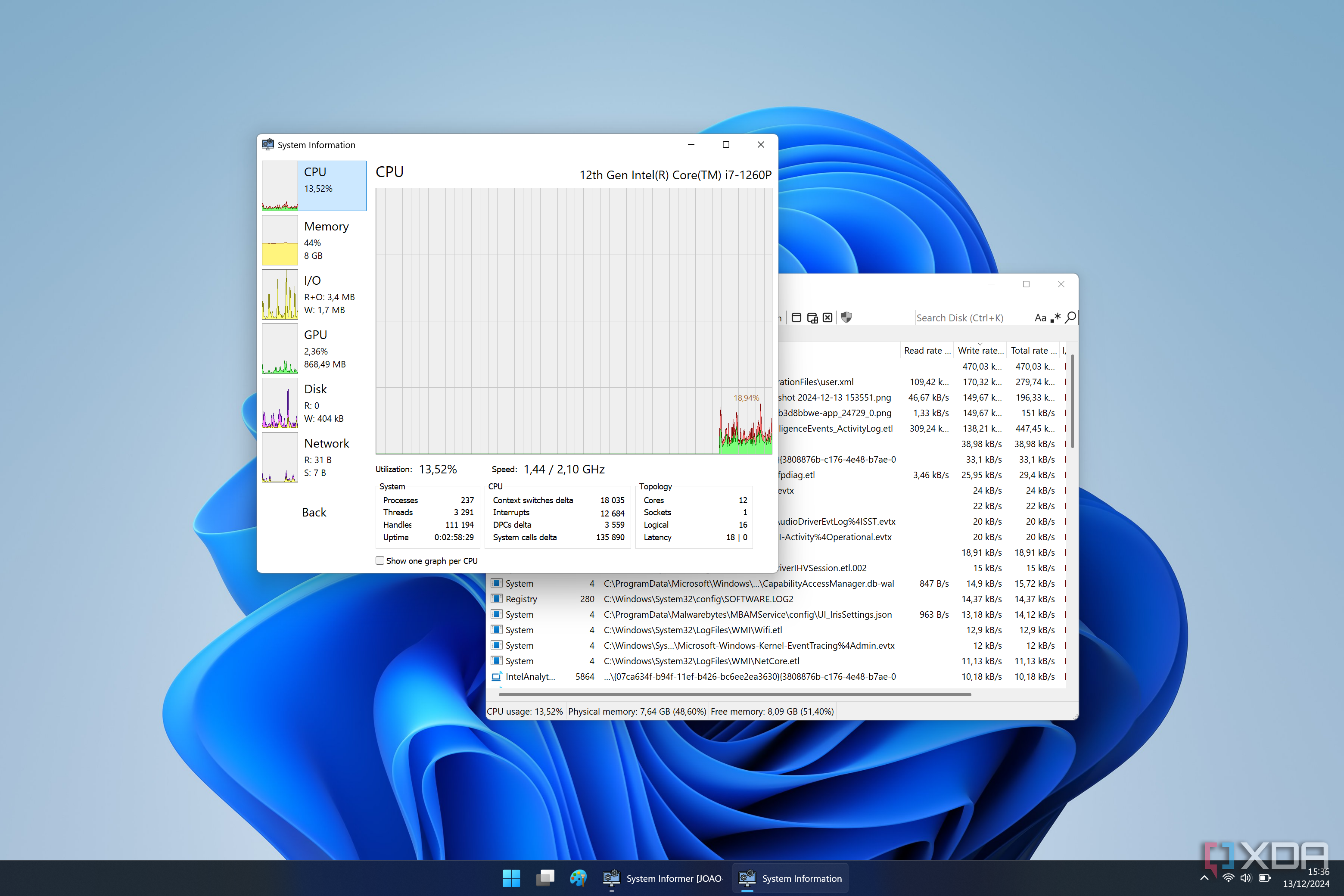Sort by the Total rate column header
The width and height of the screenshot is (1344, 896).
point(1033,350)
